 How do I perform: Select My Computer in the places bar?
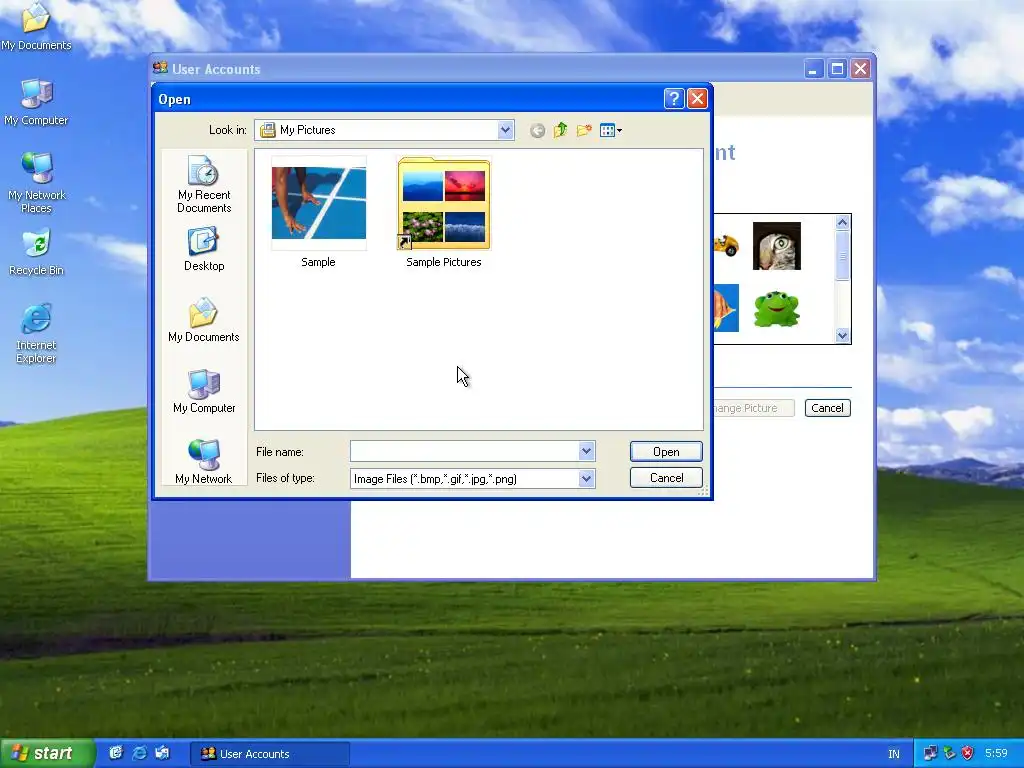coord(204,391)
